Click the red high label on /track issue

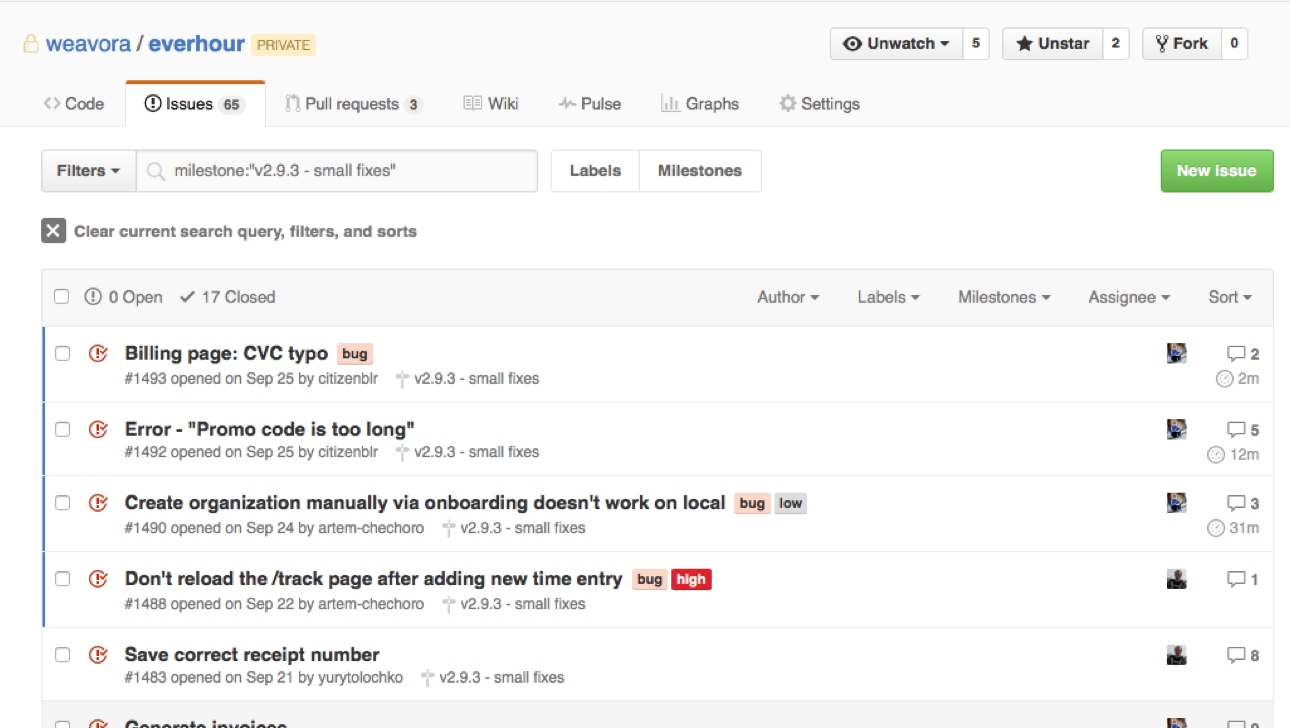click(691, 579)
